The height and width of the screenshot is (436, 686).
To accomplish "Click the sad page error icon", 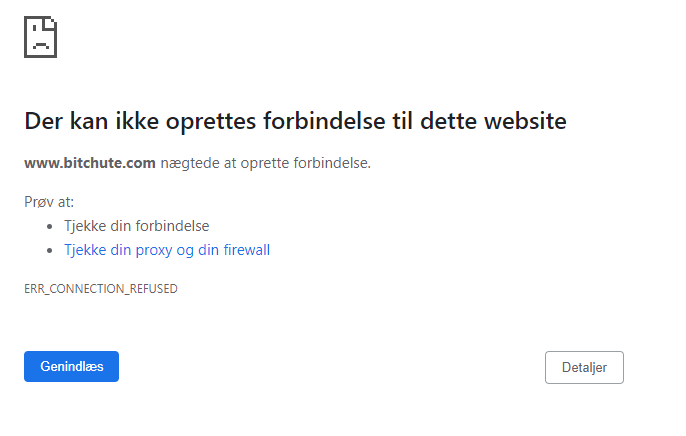I will 40,37.
